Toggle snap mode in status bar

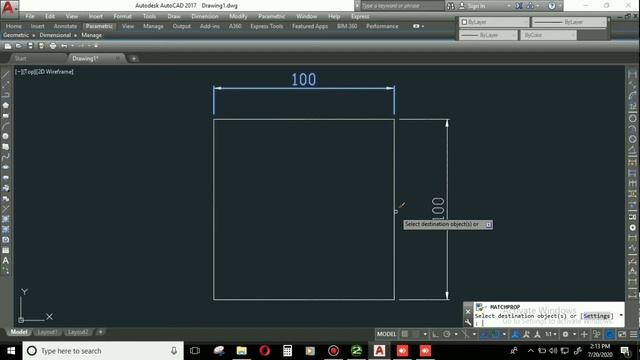tap(416, 334)
